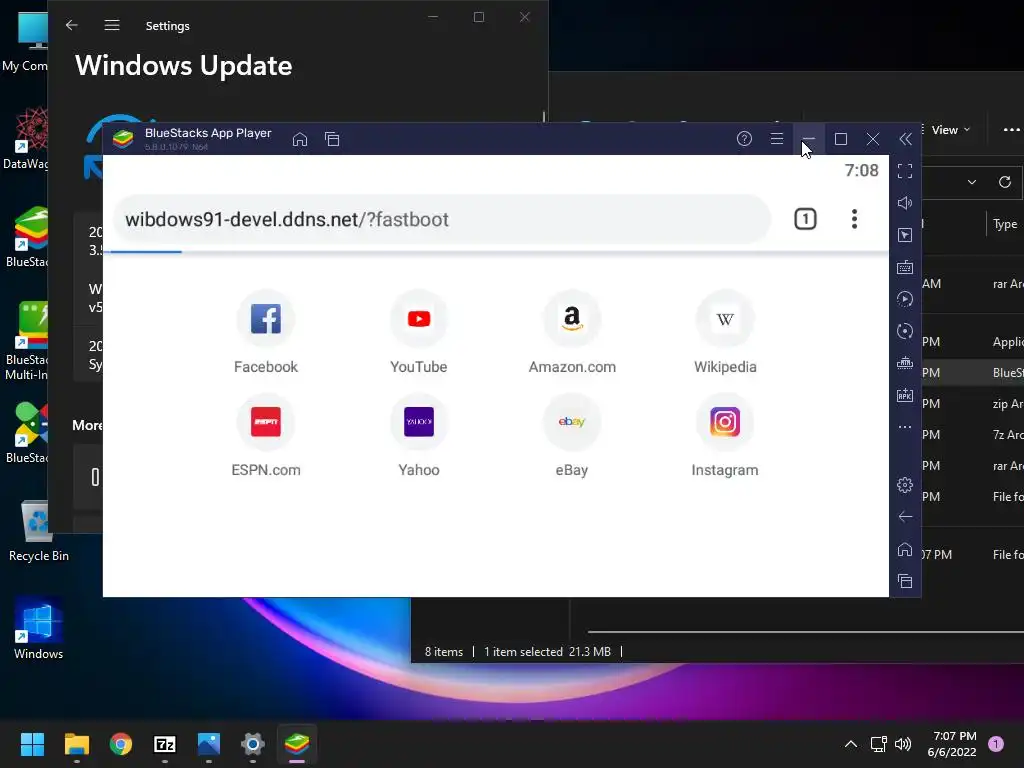Go Android home via BlueStacks sidebar

[x=905, y=549]
